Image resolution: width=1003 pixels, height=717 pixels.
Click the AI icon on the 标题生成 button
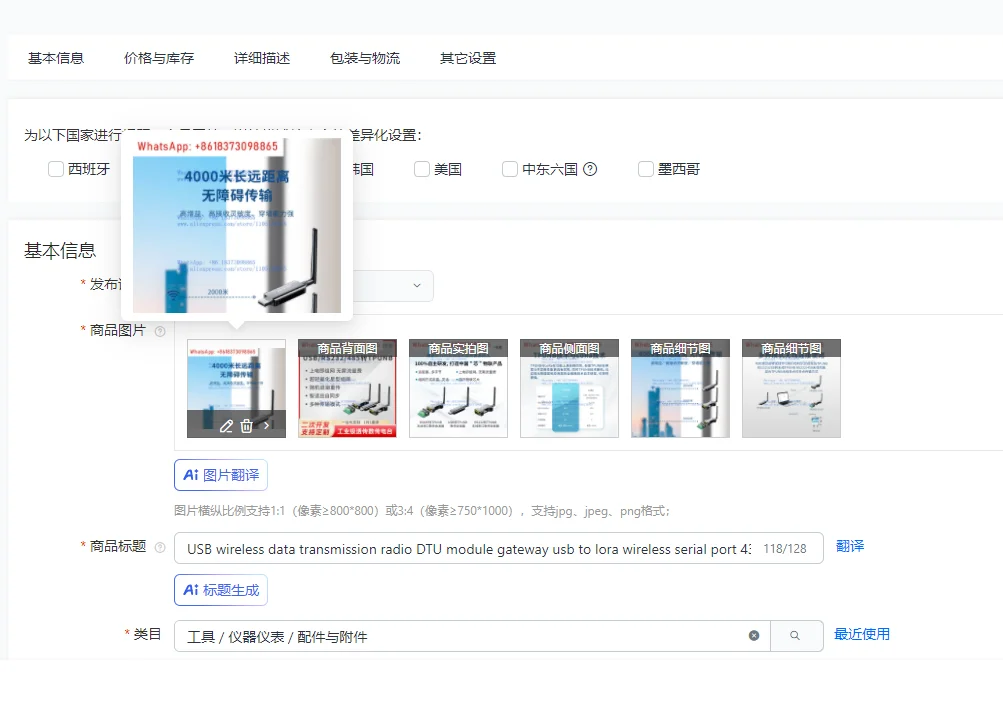point(191,589)
